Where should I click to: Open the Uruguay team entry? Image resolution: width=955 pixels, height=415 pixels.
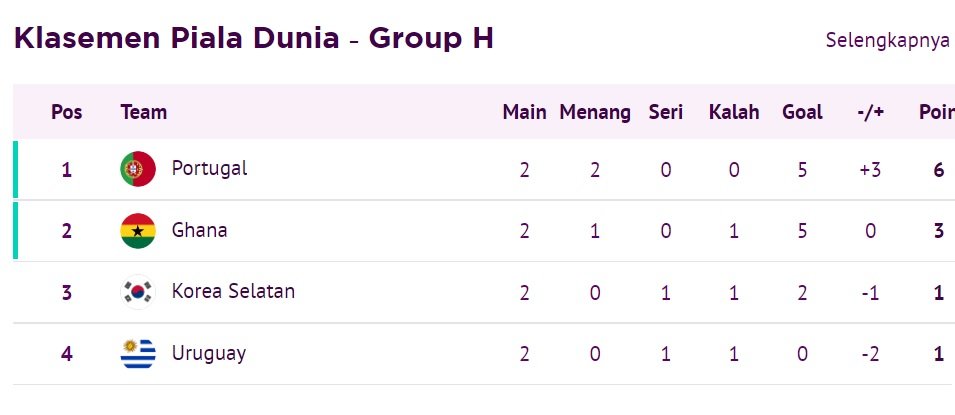(x=208, y=353)
